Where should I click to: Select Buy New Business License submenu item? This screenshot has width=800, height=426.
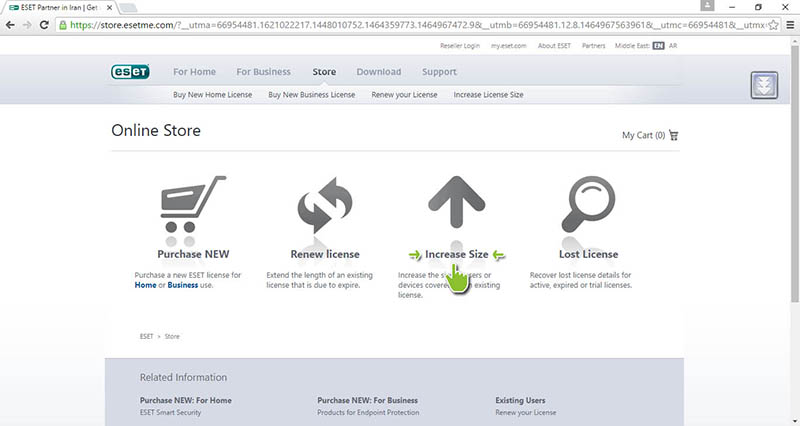click(x=312, y=94)
